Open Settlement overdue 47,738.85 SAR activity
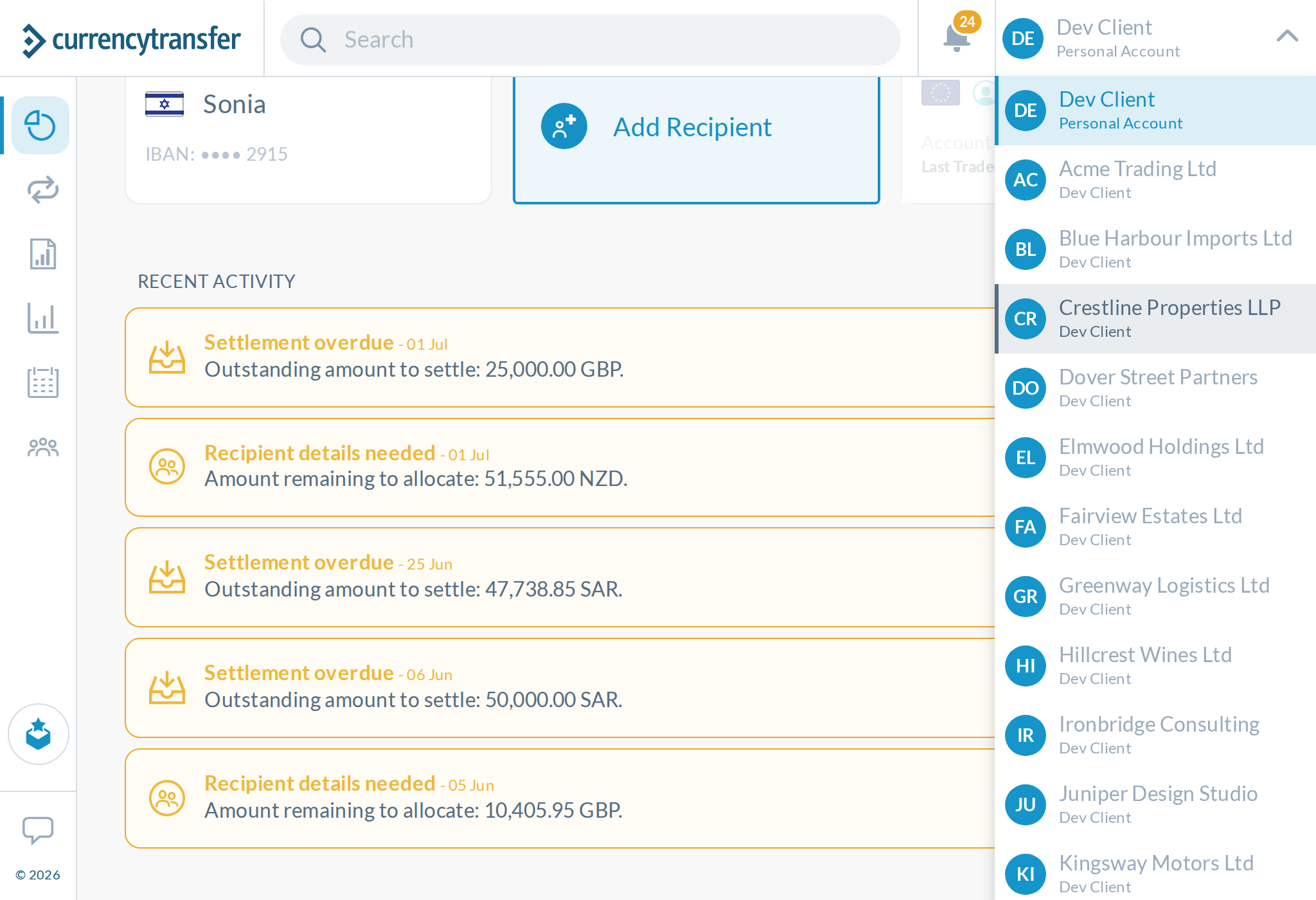The height and width of the screenshot is (900, 1316). point(560,577)
